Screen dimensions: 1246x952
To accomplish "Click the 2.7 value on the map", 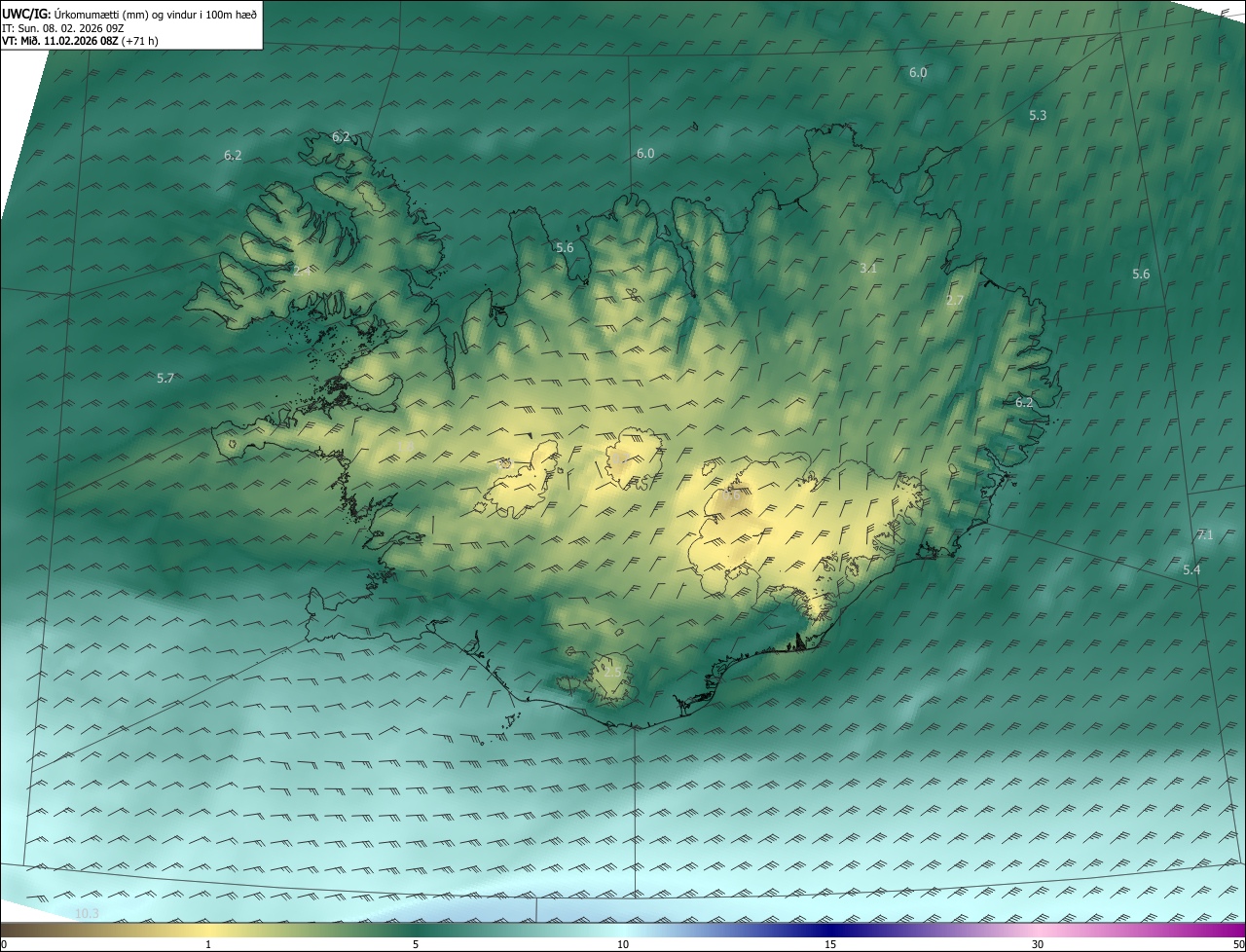I will pyautogui.click(x=955, y=301).
